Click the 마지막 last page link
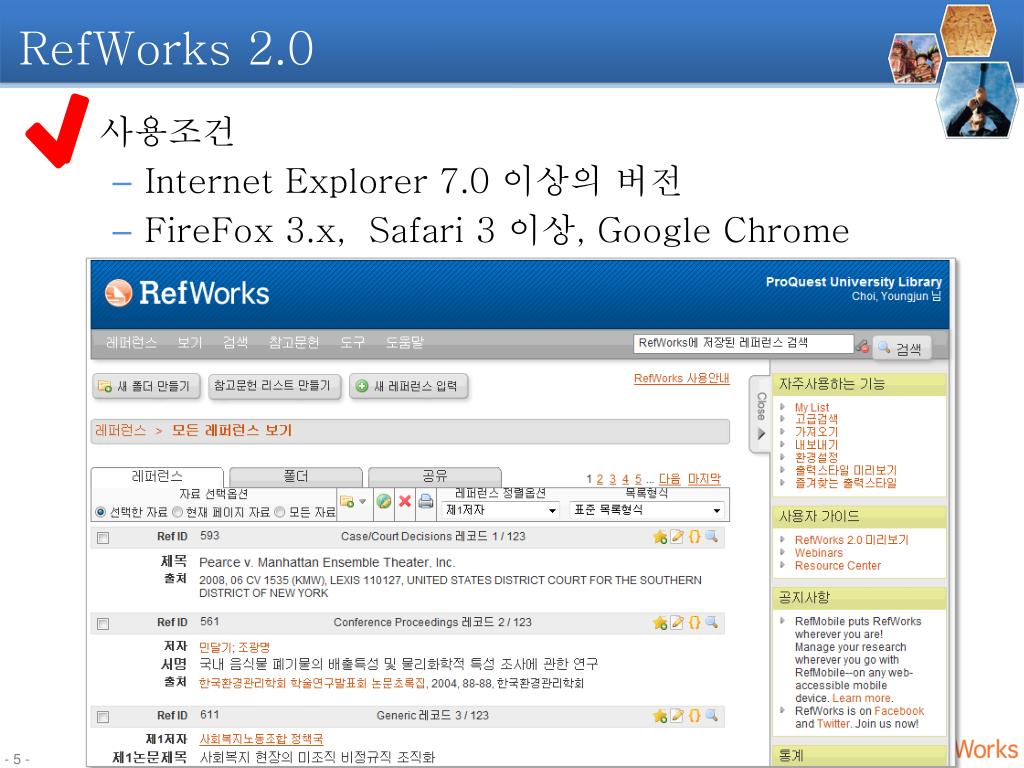Screen dimensions: 1024x768 pyautogui.click(x=704, y=479)
